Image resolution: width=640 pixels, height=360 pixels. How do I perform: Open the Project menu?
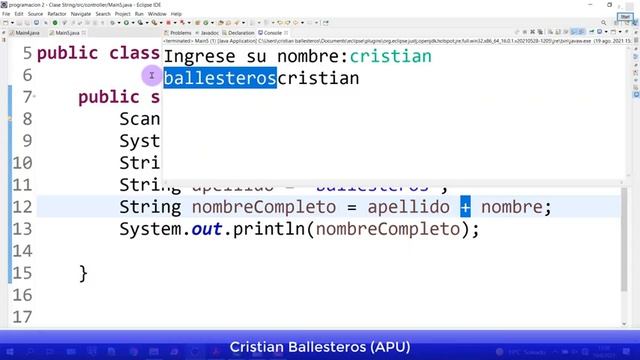122,14
